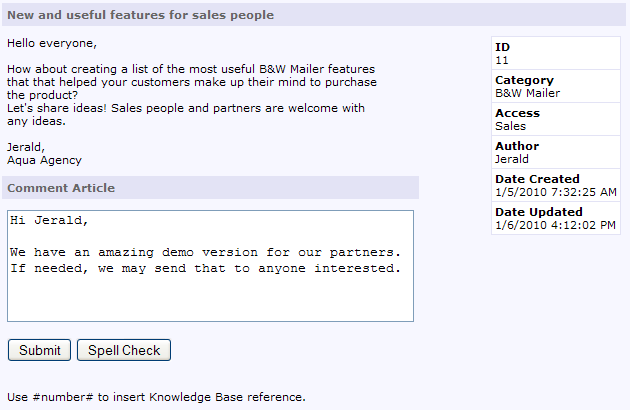Place cursor after 'Hi Jerald,' in comment
The height and width of the screenshot is (410, 630).
click(89, 220)
